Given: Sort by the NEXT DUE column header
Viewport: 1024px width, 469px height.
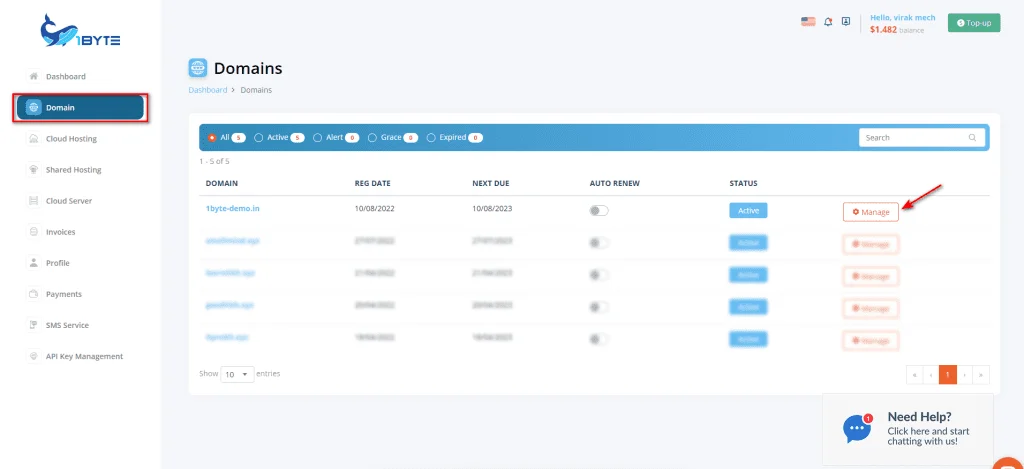Looking at the screenshot, I should [x=490, y=184].
